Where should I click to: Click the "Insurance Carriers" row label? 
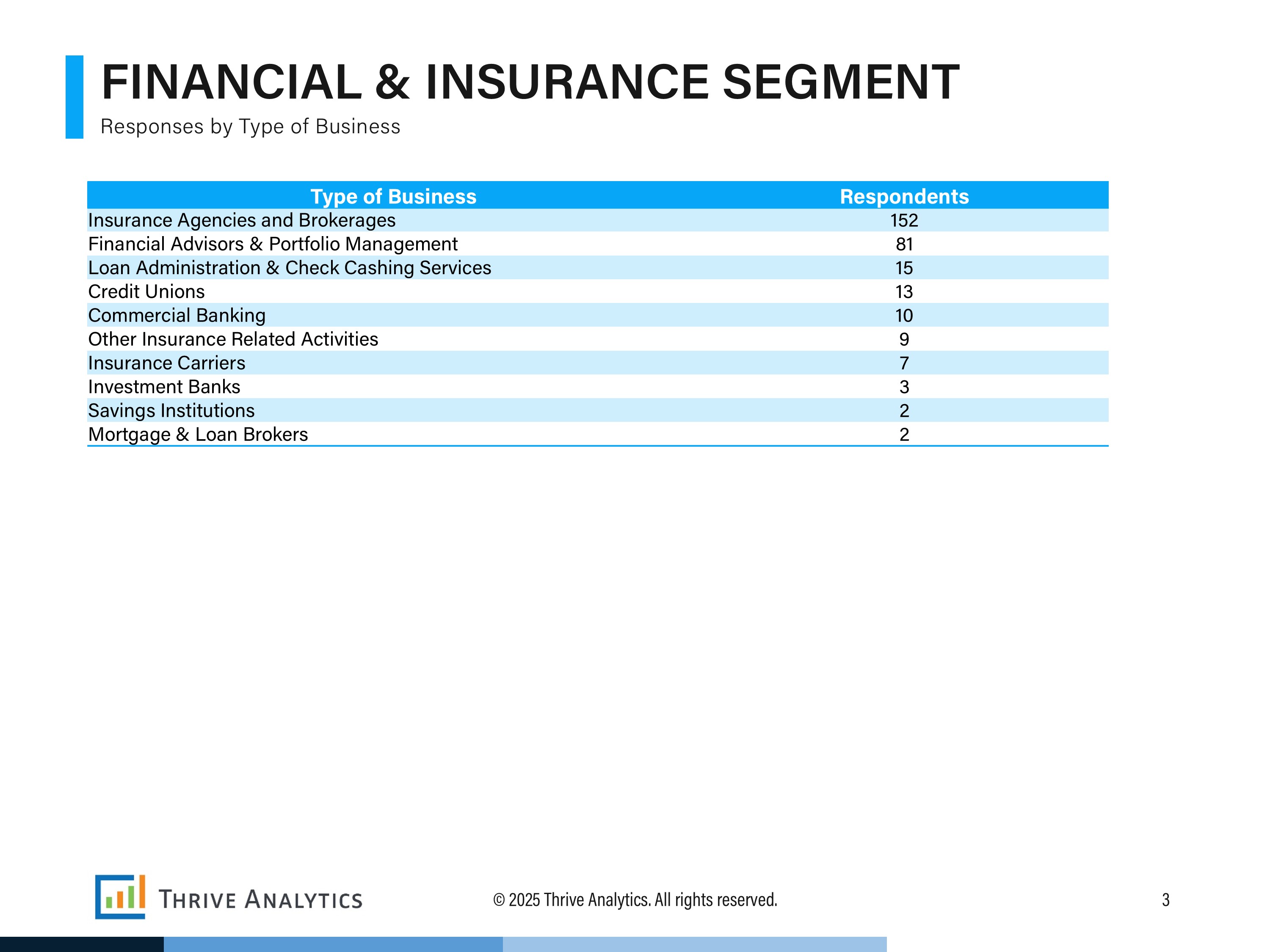166,363
